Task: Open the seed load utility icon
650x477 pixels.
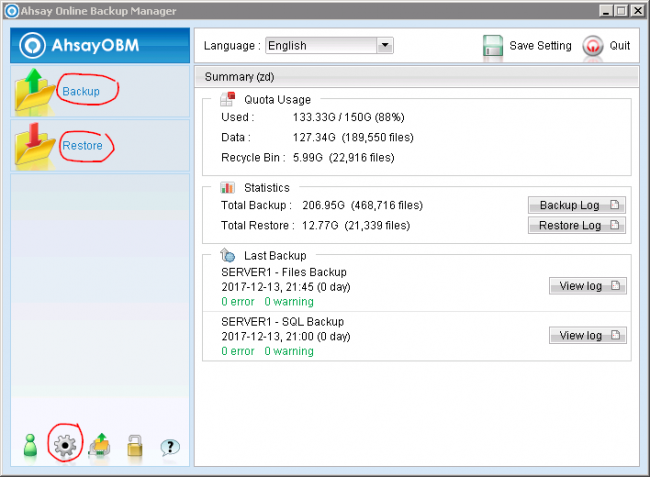Action: click(x=99, y=445)
